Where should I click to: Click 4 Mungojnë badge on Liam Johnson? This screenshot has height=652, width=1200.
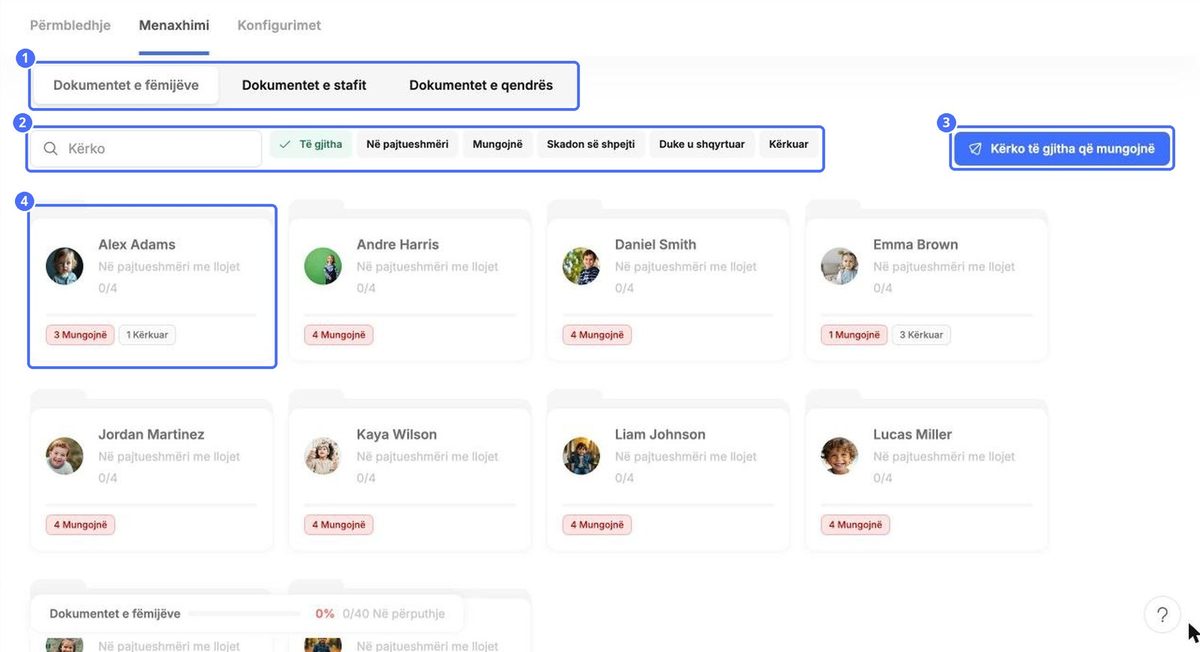pyautogui.click(x=597, y=524)
